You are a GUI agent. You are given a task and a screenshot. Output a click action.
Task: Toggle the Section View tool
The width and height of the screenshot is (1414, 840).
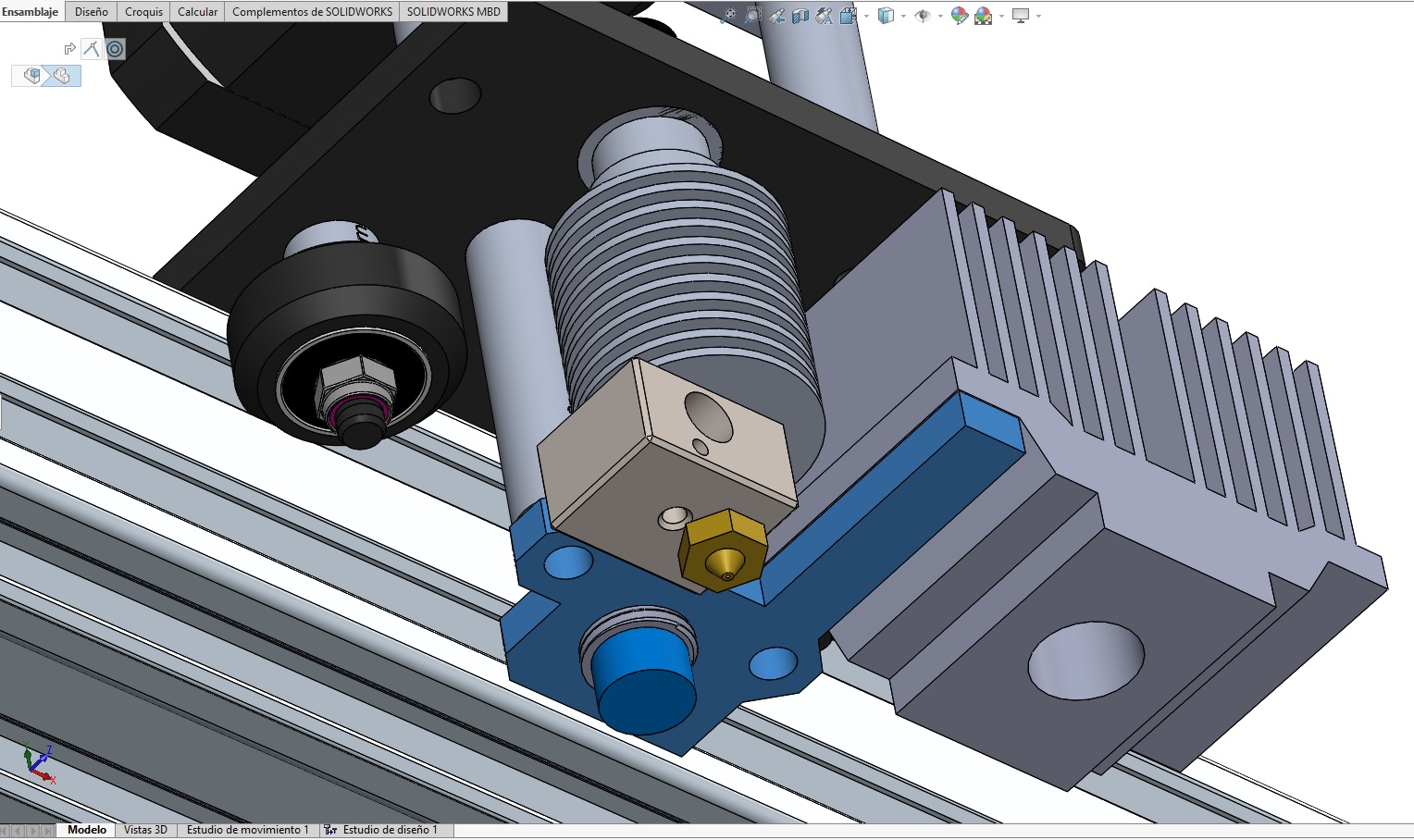point(800,16)
